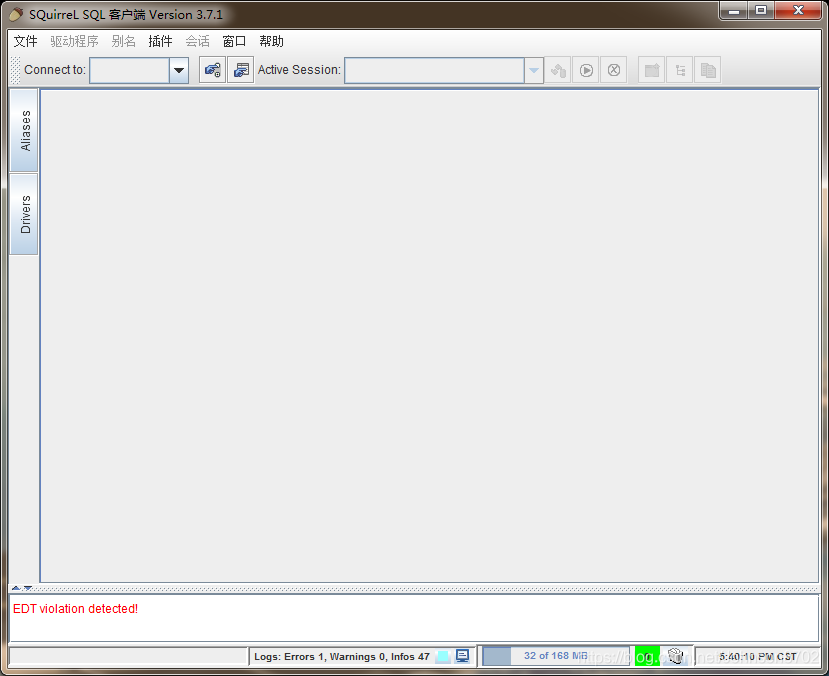Click the disabled commit session icon

click(x=558, y=70)
